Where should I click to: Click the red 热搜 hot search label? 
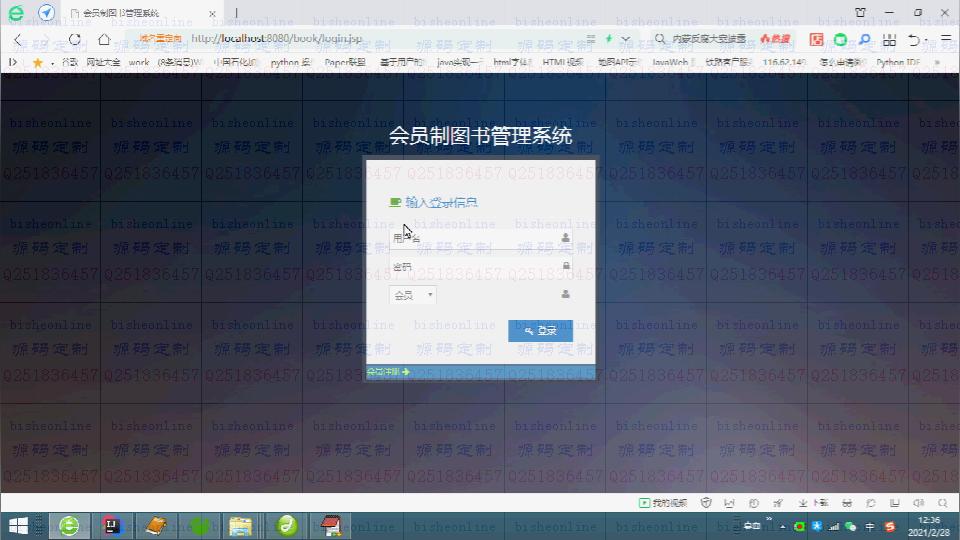pos(775,39)
